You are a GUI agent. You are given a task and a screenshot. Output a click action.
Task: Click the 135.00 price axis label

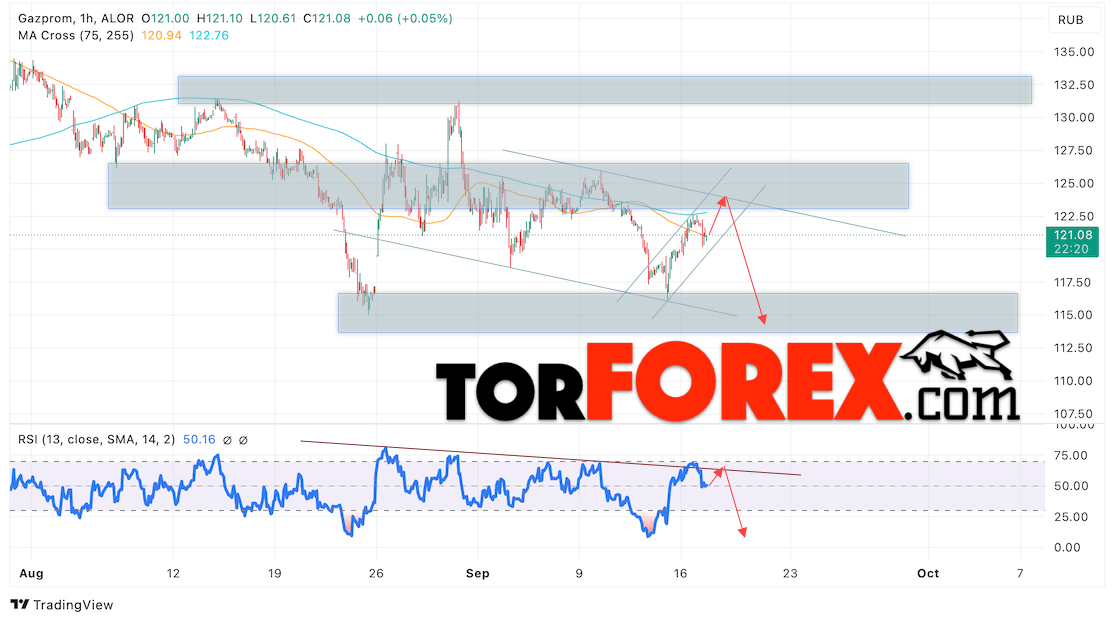pos(1074,52)
